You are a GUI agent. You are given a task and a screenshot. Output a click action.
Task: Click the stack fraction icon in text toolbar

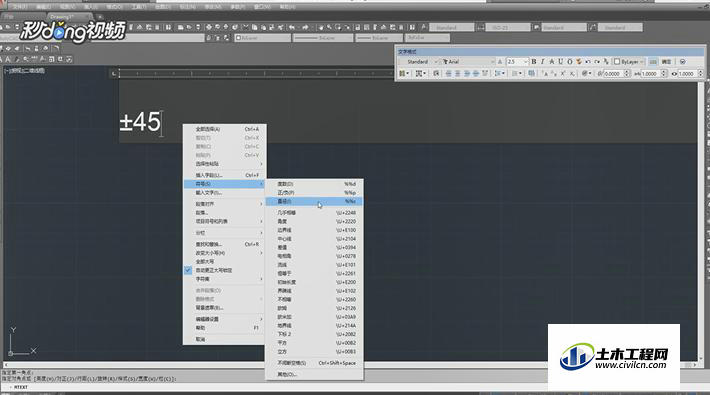[606, 62]
